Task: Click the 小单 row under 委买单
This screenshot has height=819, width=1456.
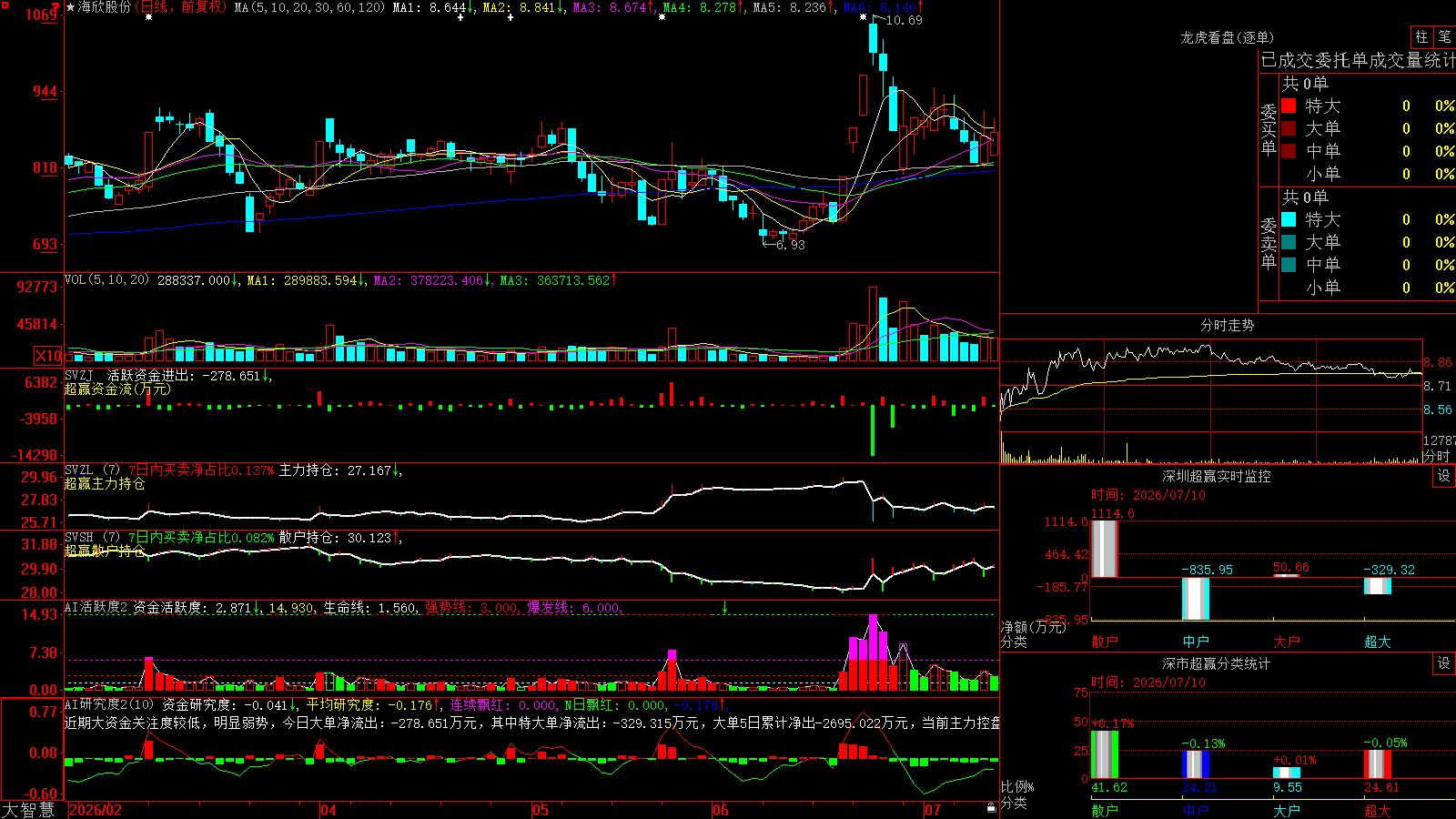Action: (x=1368, y=174)
